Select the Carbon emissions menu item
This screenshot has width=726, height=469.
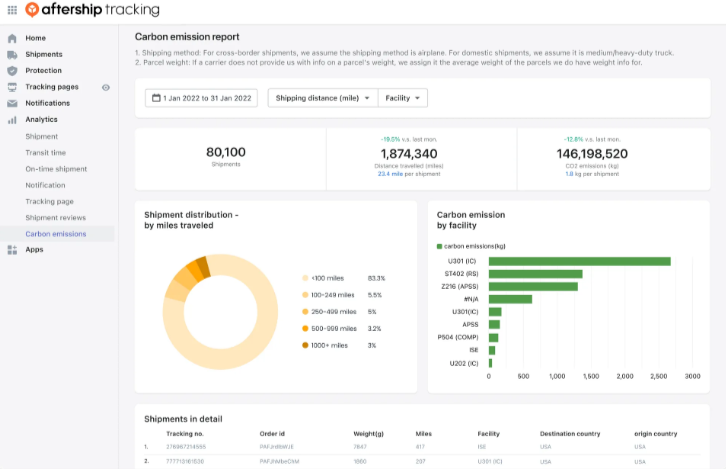(56, 234)
